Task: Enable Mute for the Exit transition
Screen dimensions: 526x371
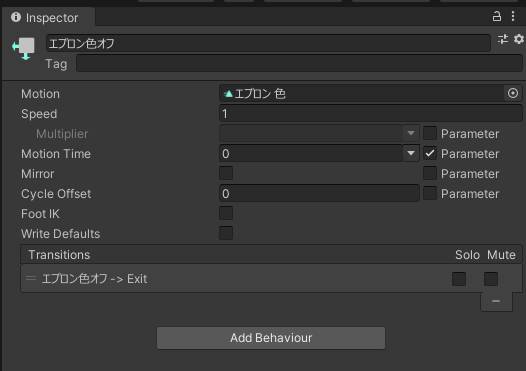Action: pyautogui.click(x=491, y=279)
